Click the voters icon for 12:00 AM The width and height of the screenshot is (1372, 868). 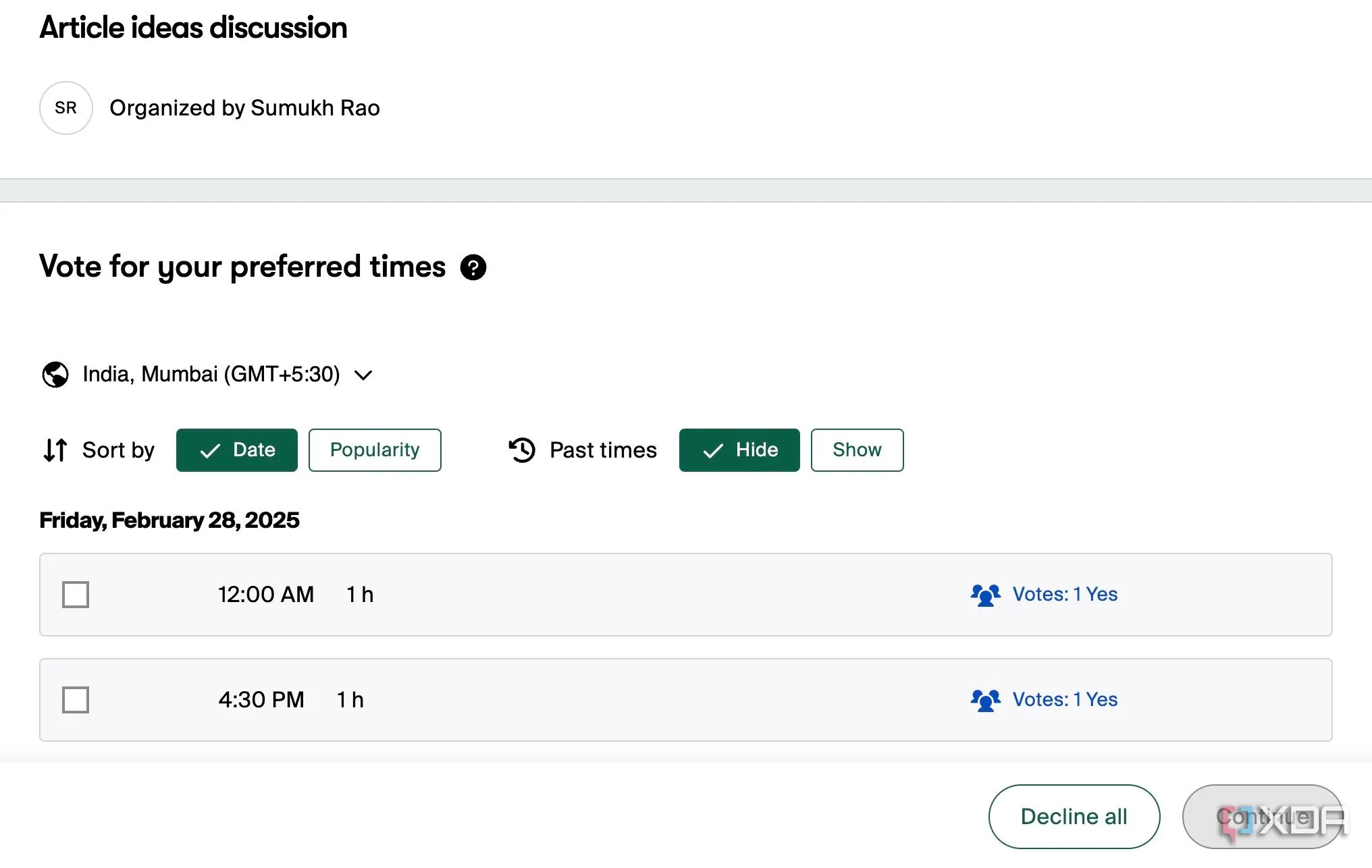click(x=985, y=595)
